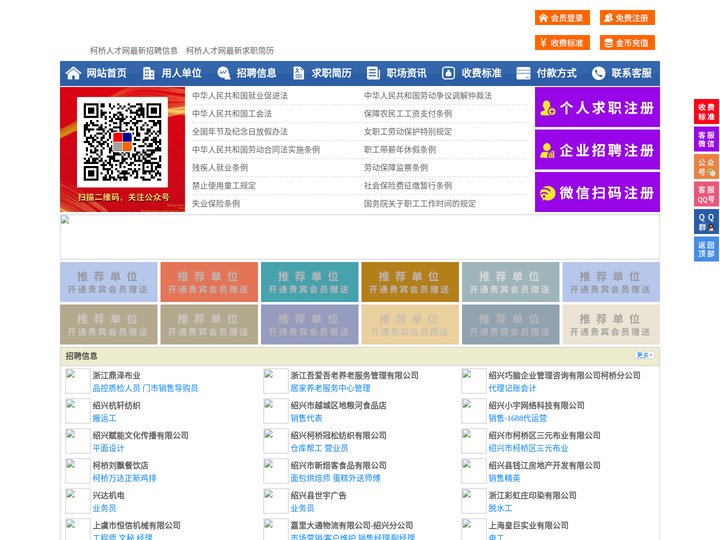Image resolution: width=720 pixels, height=540 pixels.
Task: Open the 职工带薪年休假条例 link
Action: pos(400,150)
